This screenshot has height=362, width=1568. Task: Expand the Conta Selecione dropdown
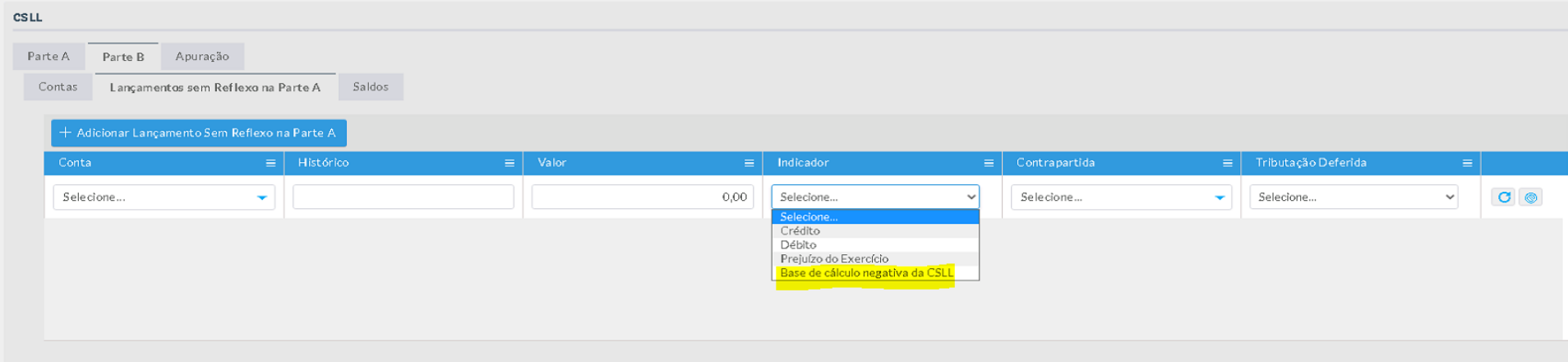[x=164, y=197]
